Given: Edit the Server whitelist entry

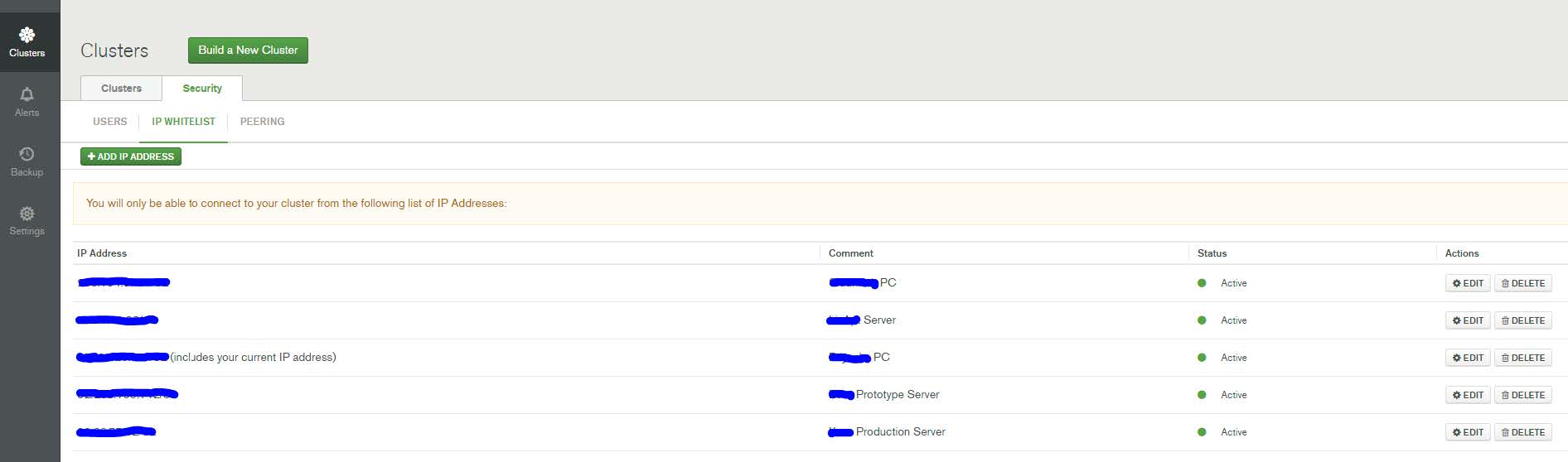Looking at the screenshot, I should pos(1468,320).
